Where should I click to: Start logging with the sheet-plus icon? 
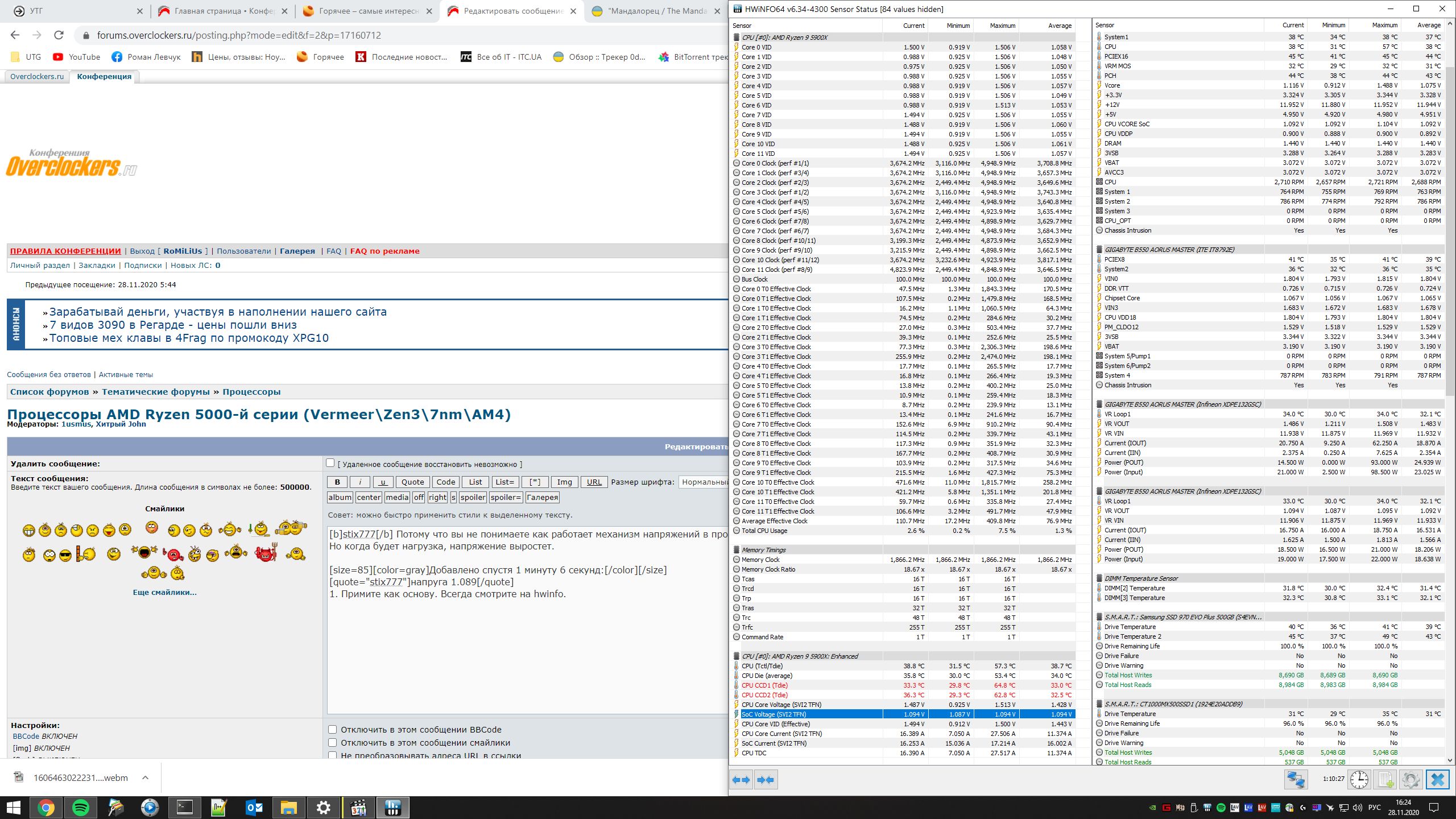[1385, 779]
